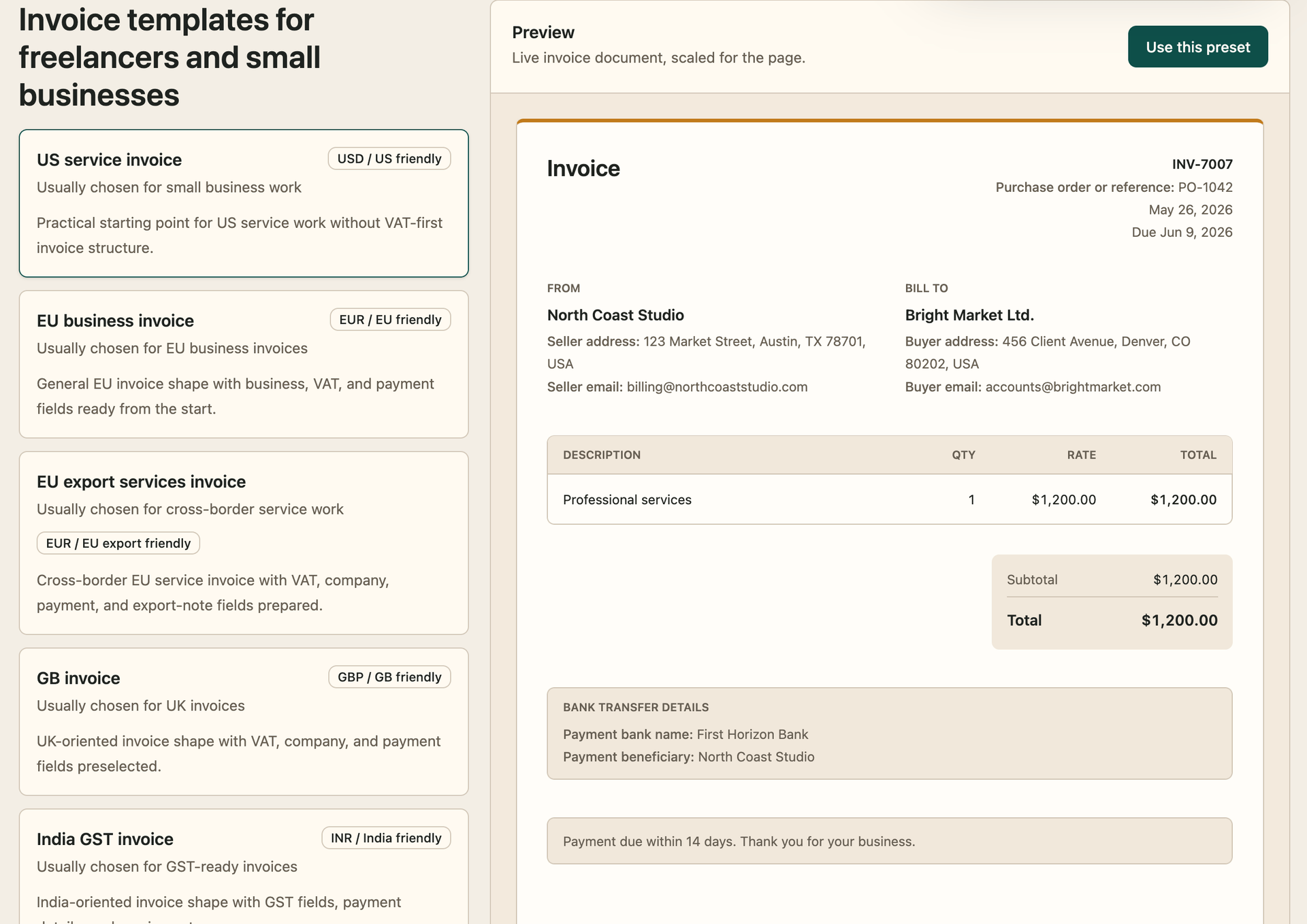Select the US service invoice template card

244,203
